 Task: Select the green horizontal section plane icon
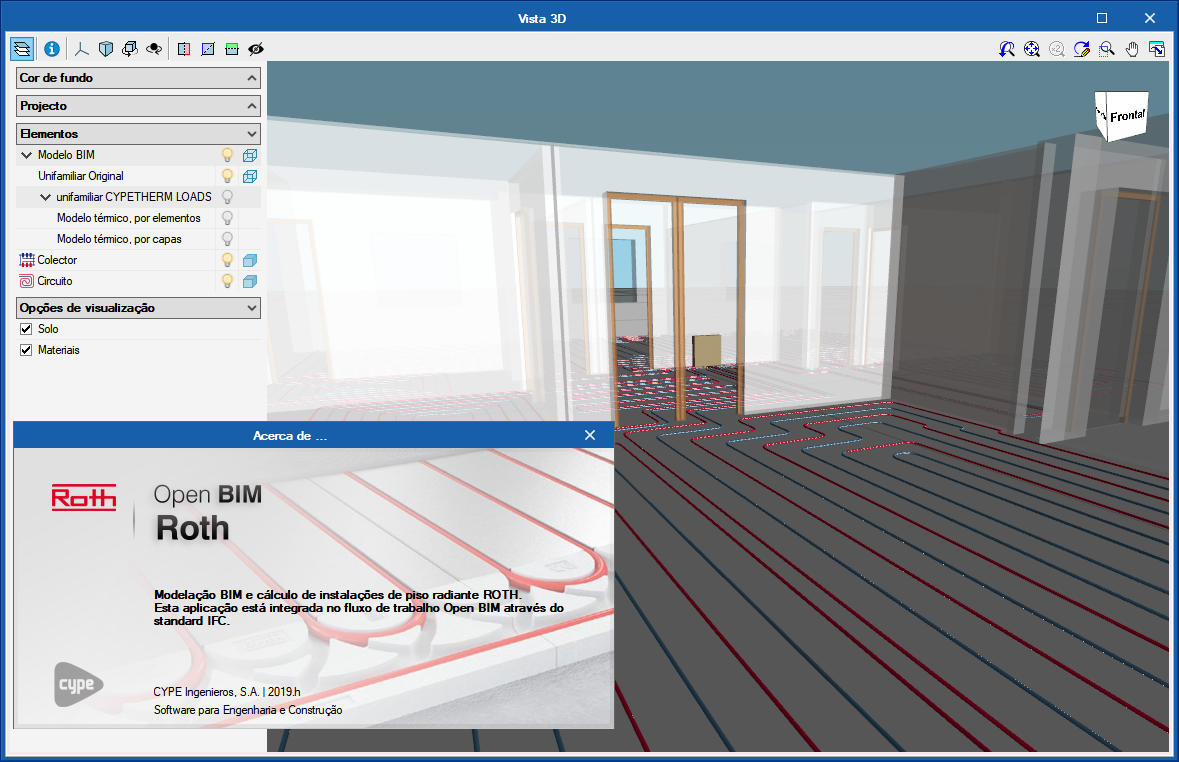pyautogui.click(x=232, y=49)
